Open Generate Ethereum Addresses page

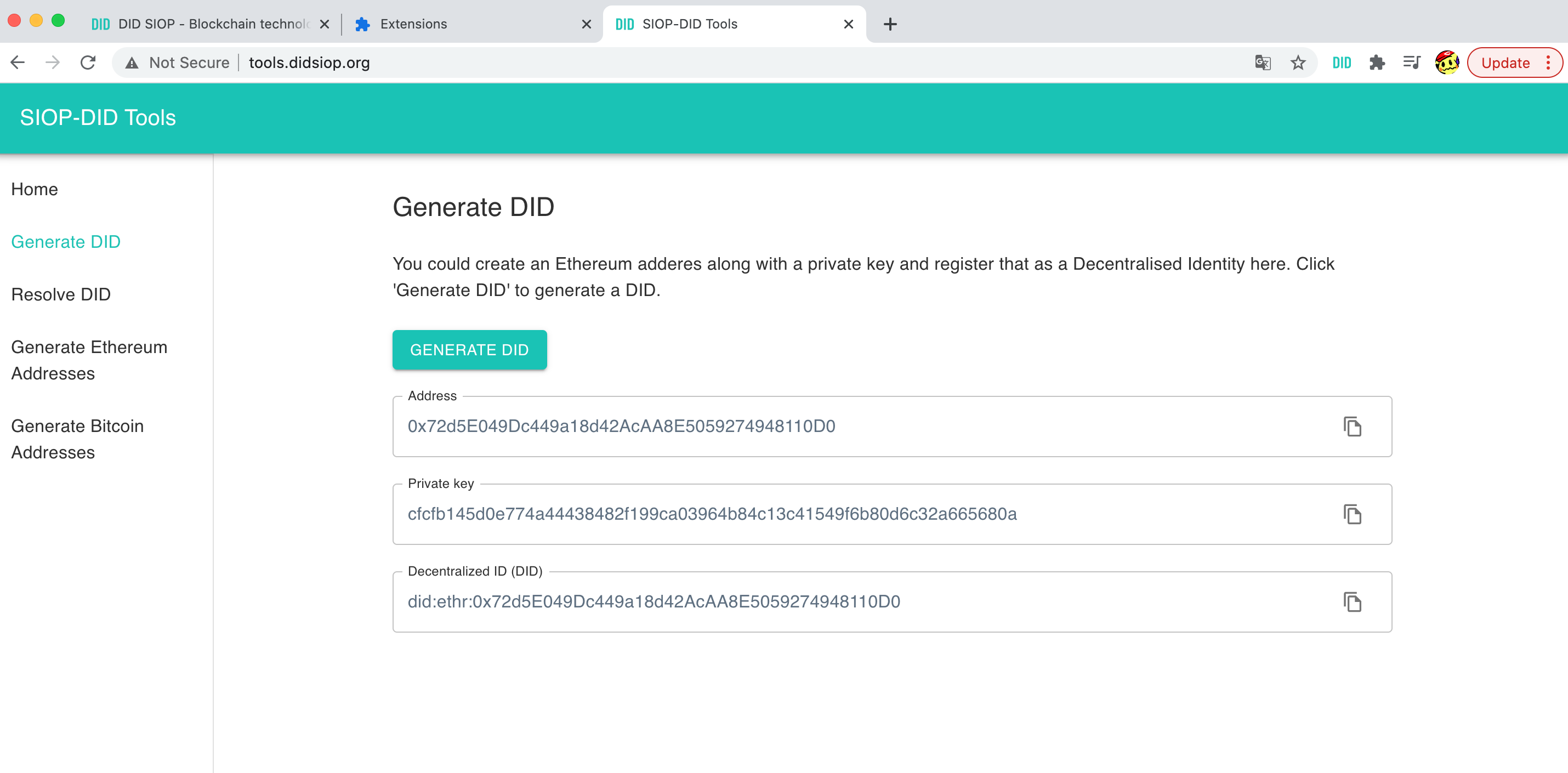pyautogui.click(x=89, y=360)
